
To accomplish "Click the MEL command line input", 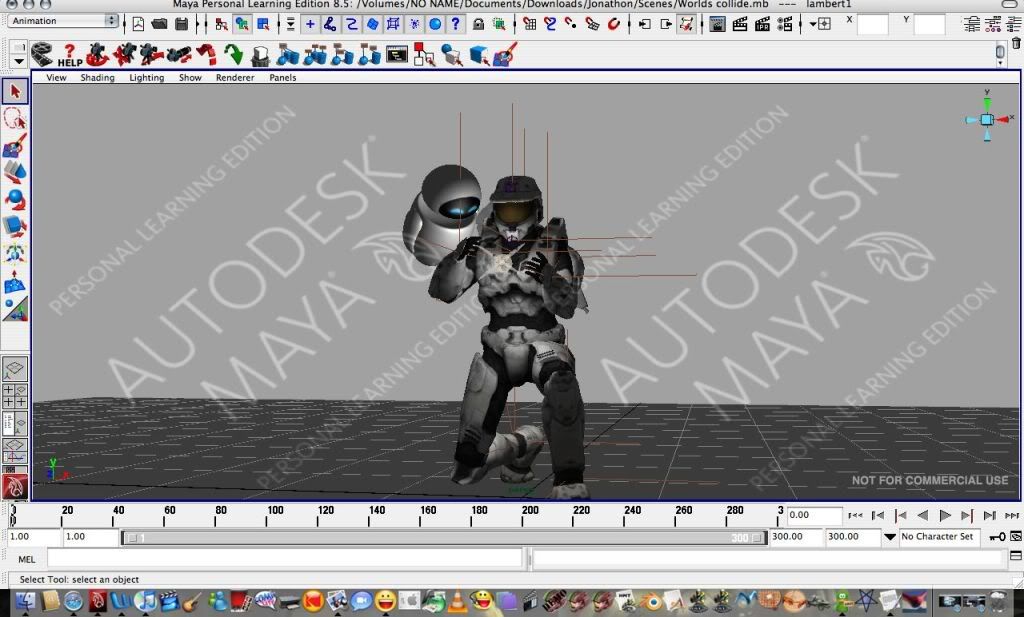I will [285, 559].
